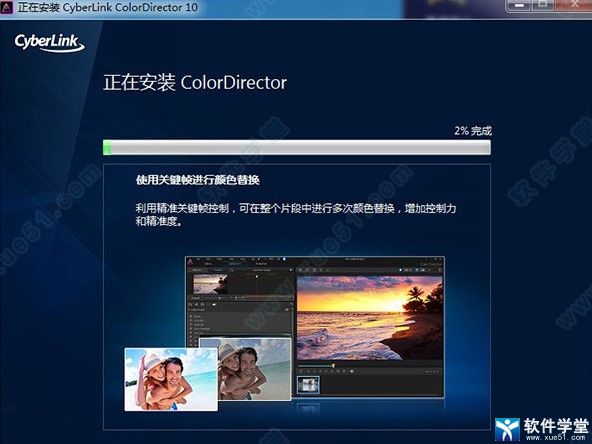
Task: Click the 软件学堂 watermark text
Action: tap(556, 426)
